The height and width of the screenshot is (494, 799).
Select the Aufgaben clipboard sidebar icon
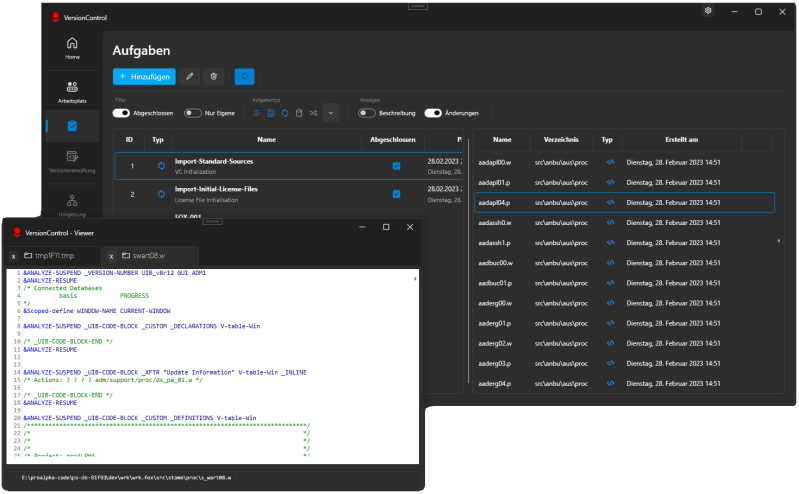(72, 125)
